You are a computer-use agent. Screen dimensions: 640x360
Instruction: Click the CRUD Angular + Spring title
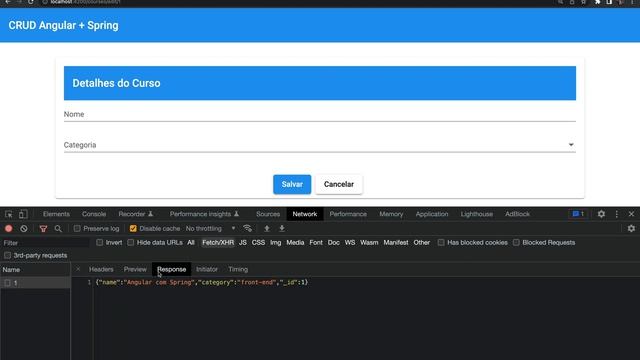coord(63,25)
